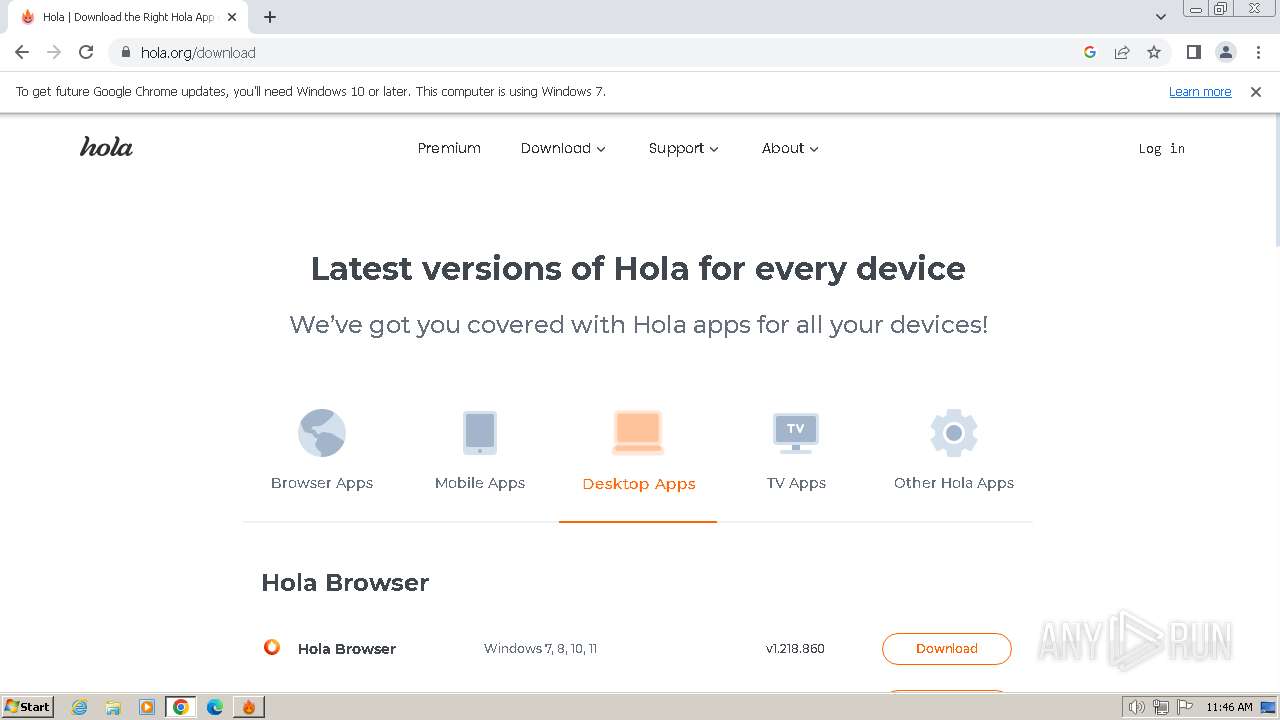The width and height of the screenshot is (1280, 720).
Task: Expand the Support menu
Action: coord(684,148)
